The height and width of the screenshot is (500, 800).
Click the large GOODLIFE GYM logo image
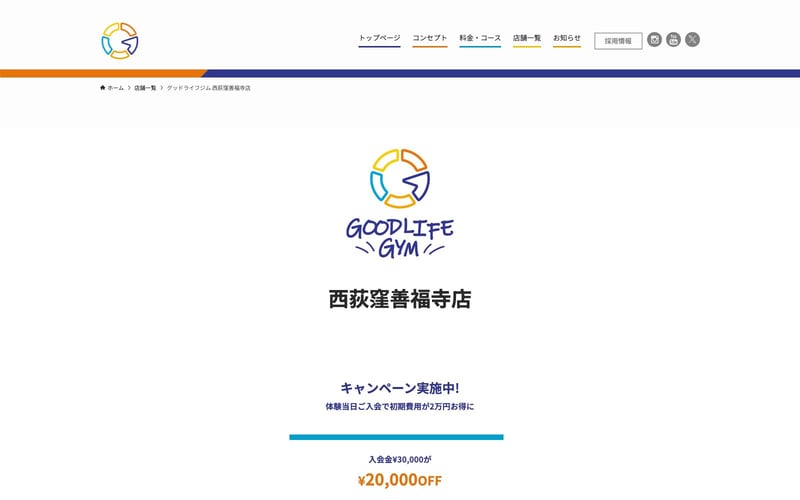pos(400,203)
